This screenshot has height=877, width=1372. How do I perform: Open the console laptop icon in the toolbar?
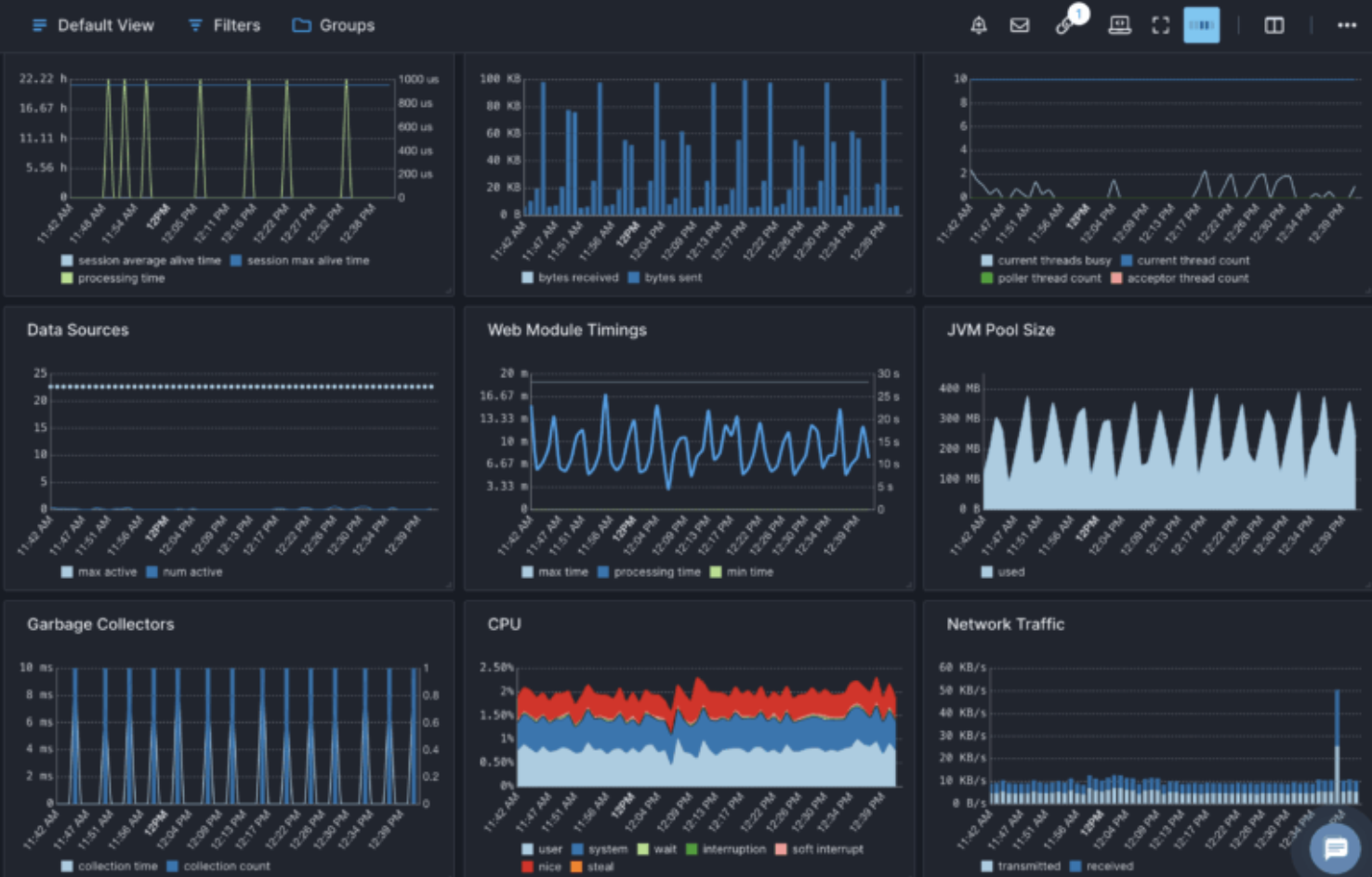pyautogui.click(x=1119, y=25)
